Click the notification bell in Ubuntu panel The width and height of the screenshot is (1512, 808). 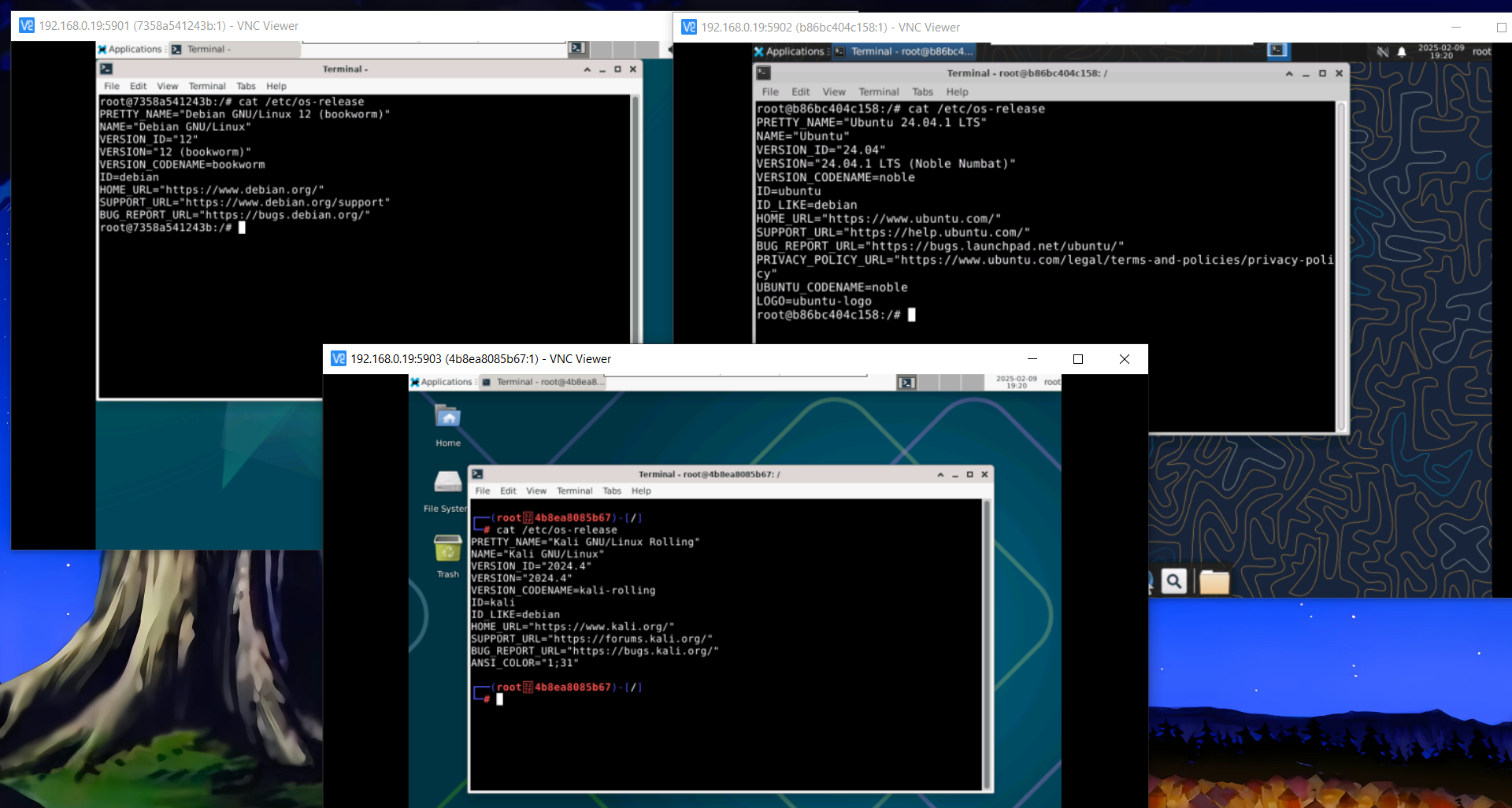coord(1402,52)
